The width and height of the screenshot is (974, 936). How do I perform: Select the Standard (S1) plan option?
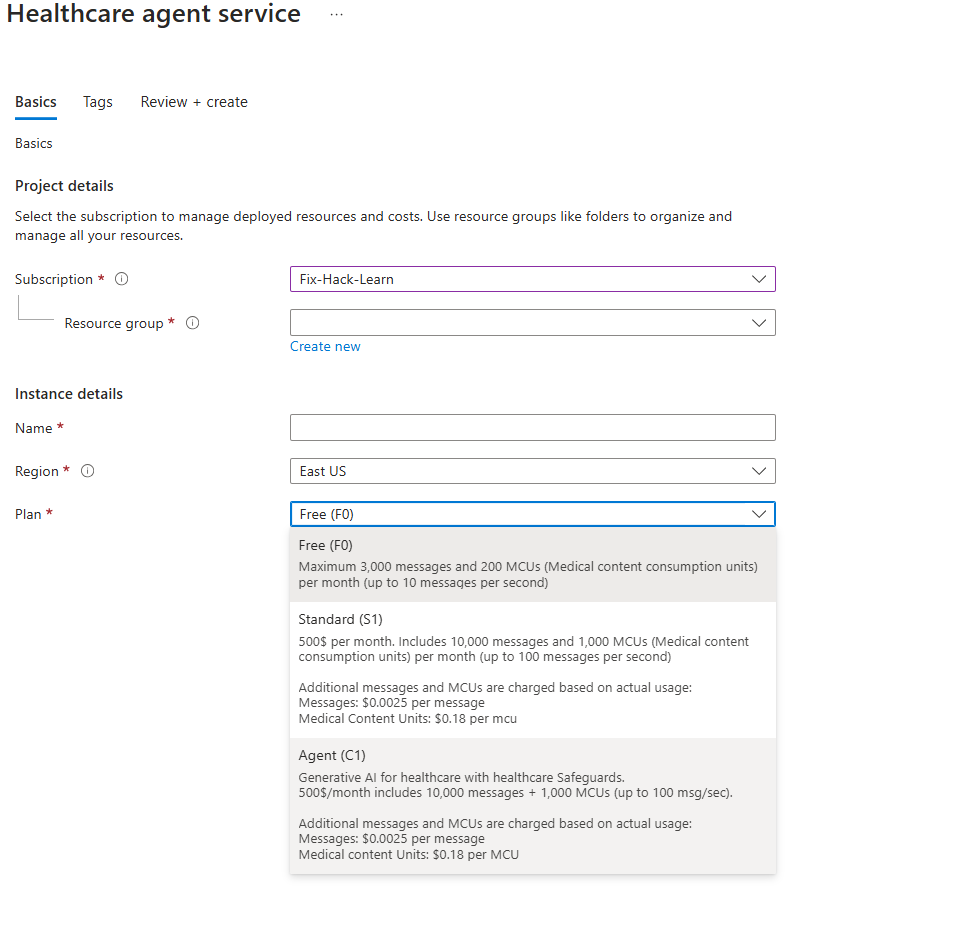(x=532, y=668)
